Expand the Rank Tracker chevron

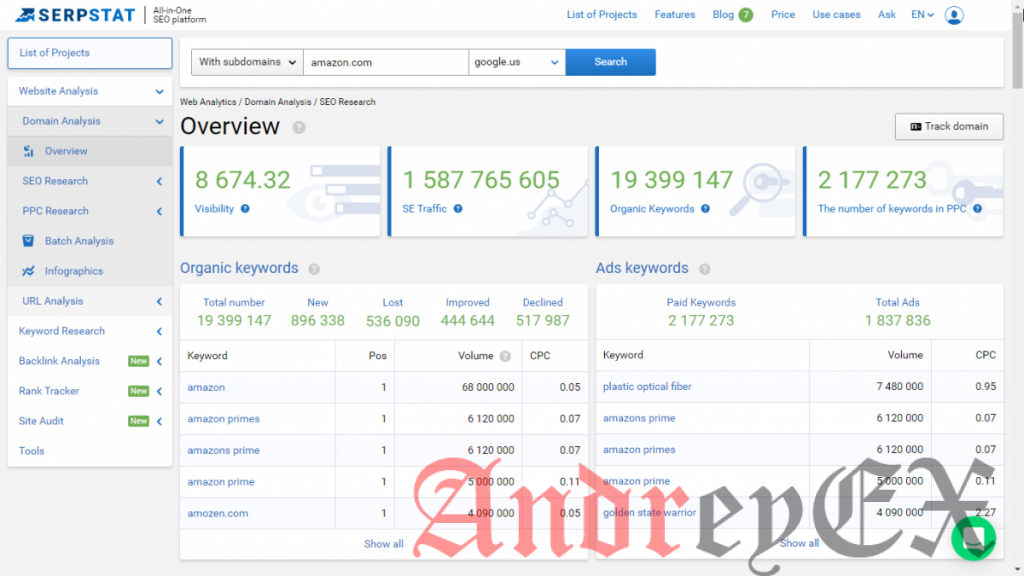[159, 391]
